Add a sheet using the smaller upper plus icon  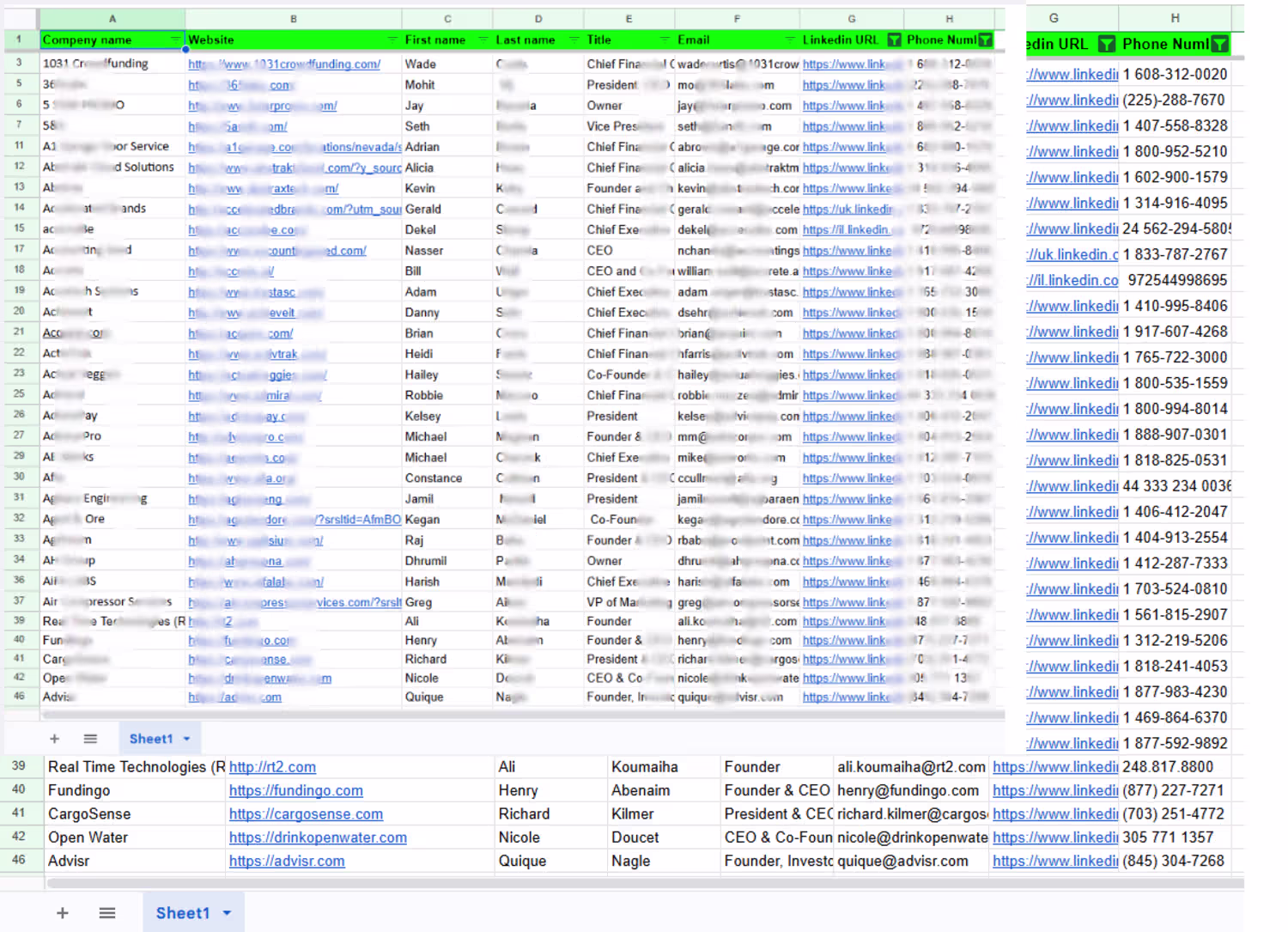pos(54,739)
